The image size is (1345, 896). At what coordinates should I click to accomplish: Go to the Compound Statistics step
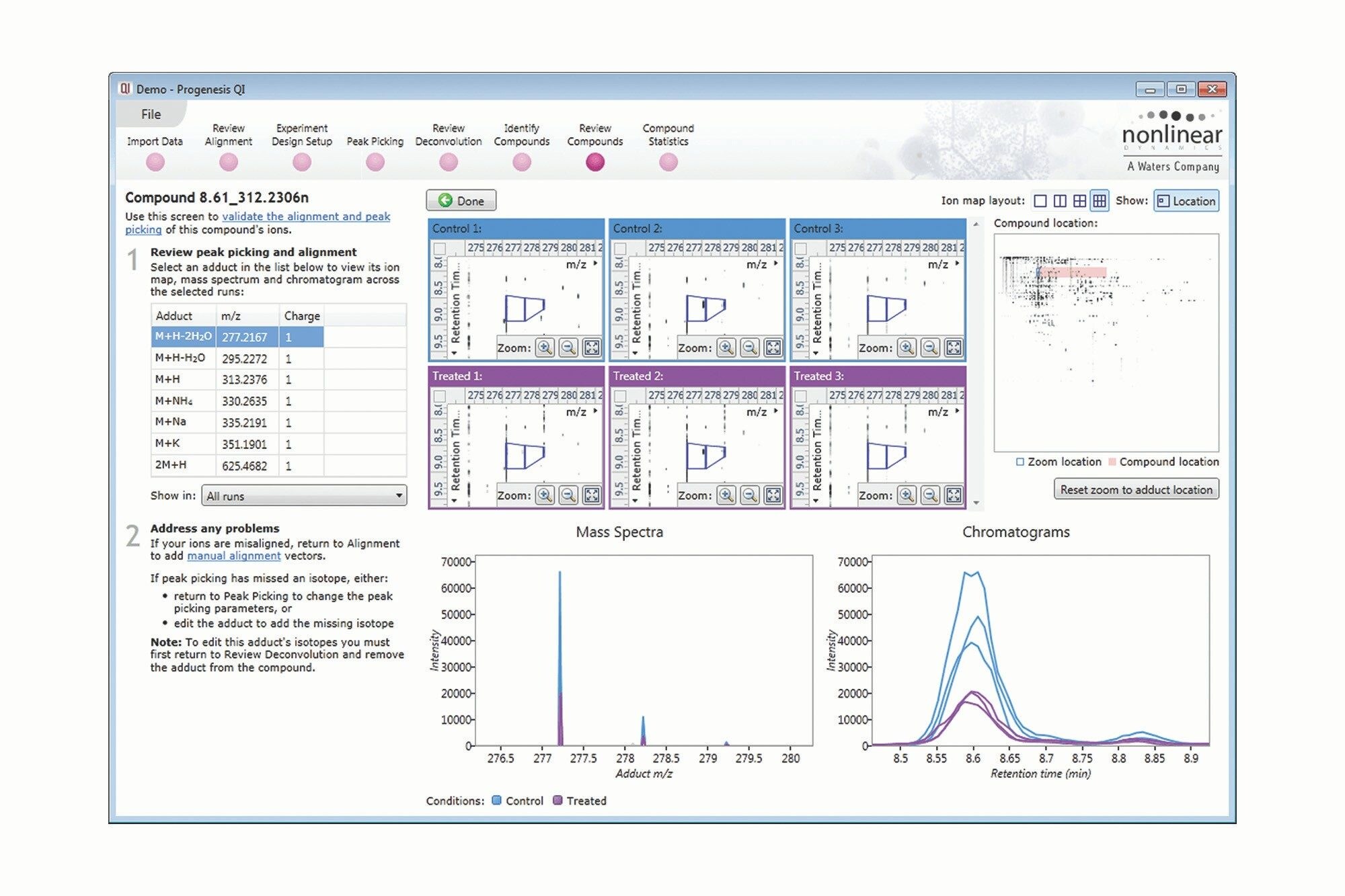(668, 162)
